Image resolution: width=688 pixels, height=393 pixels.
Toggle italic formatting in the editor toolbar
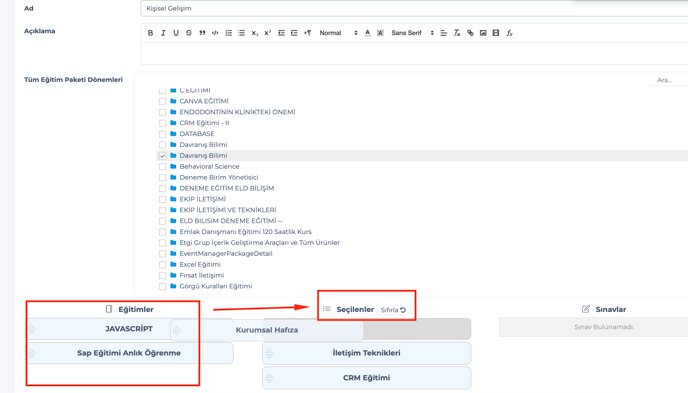(163, 33)
